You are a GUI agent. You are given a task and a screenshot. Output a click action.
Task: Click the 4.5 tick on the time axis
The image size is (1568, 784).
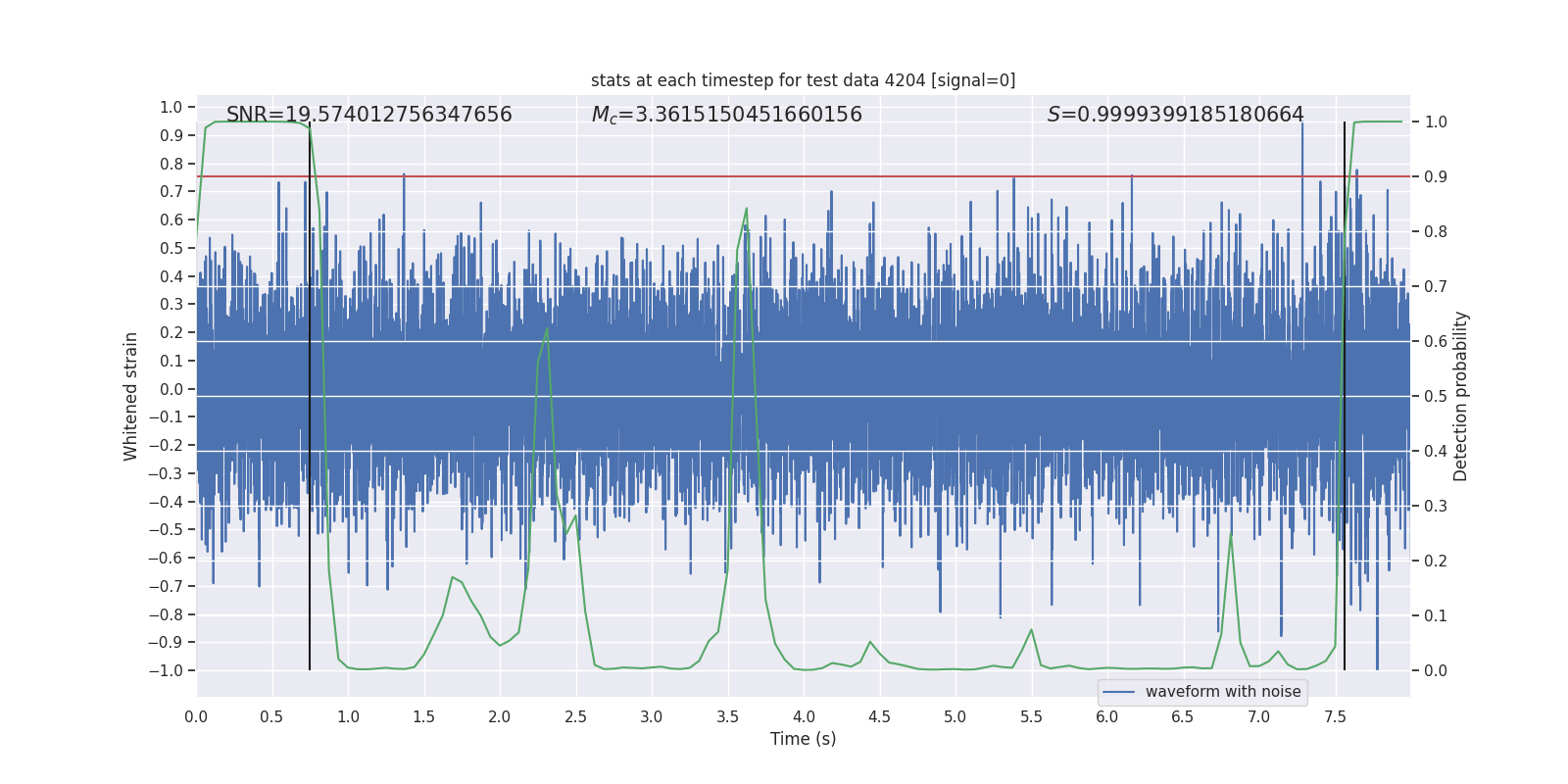[x=879, y=716]
